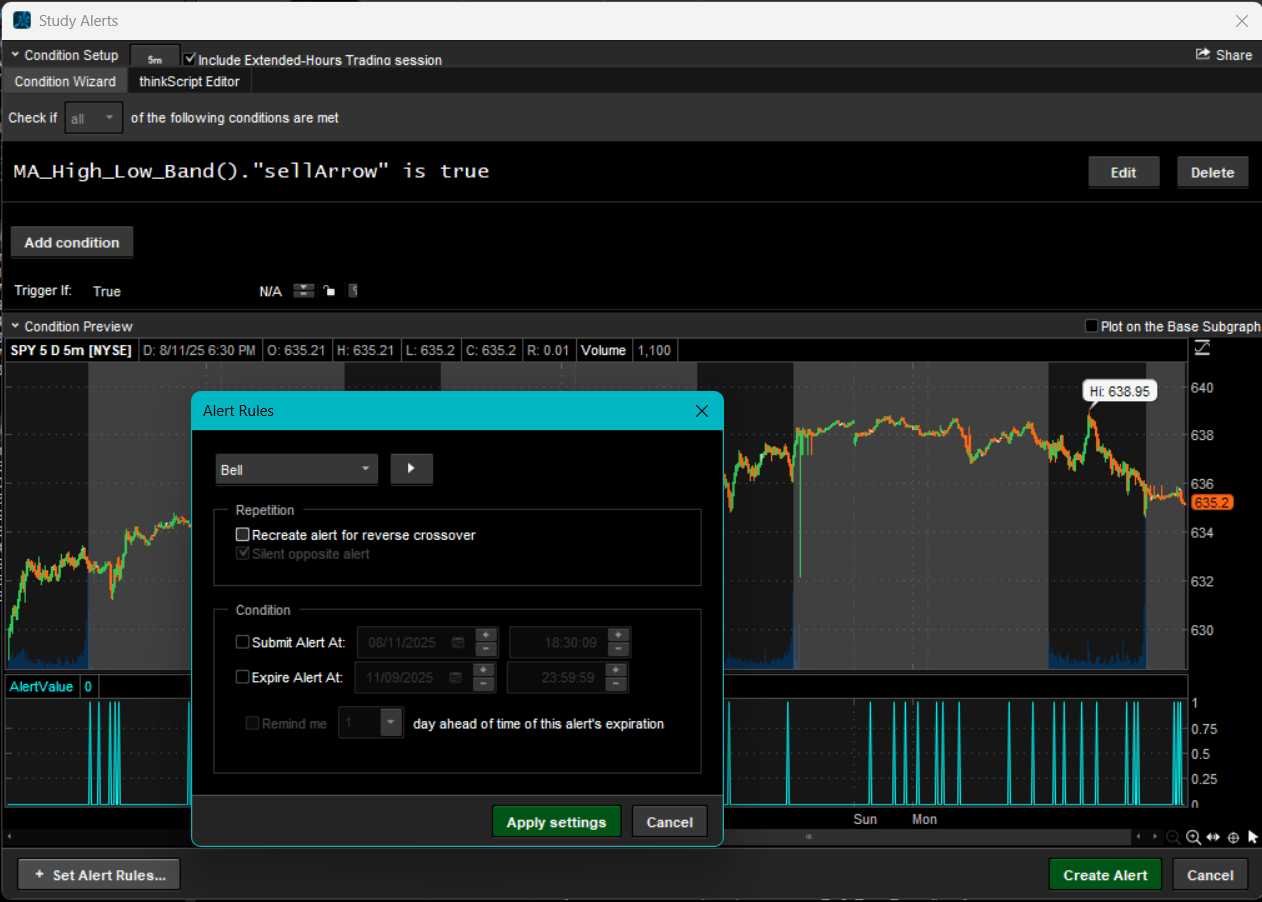1262x902 pixels.
Task: Click the Hi: 638.95 chart bubble
Action: 1119,391
